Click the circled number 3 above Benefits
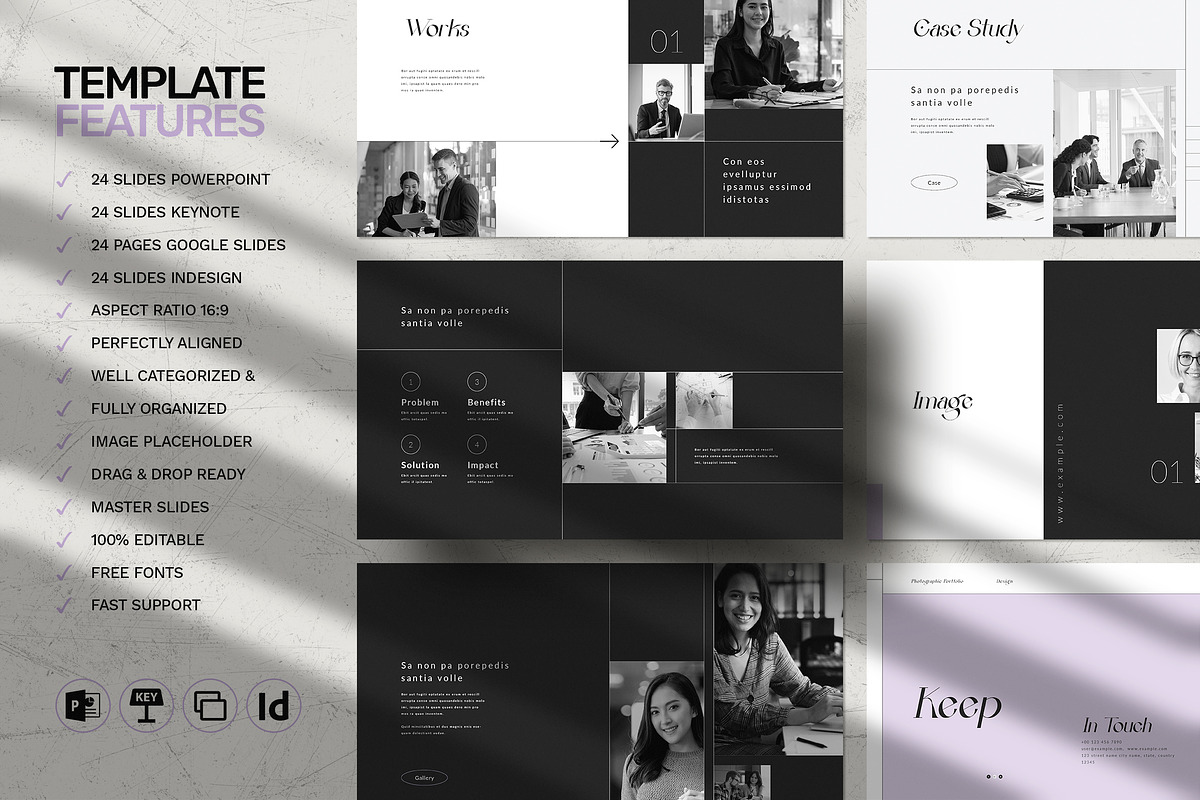The image size is (1200, 800). click(477, 381)
